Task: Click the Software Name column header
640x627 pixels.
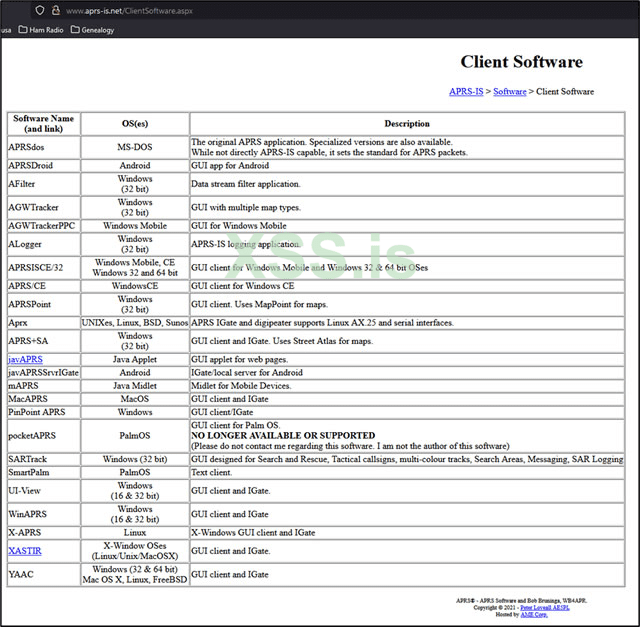Action: tap(43, 124)
